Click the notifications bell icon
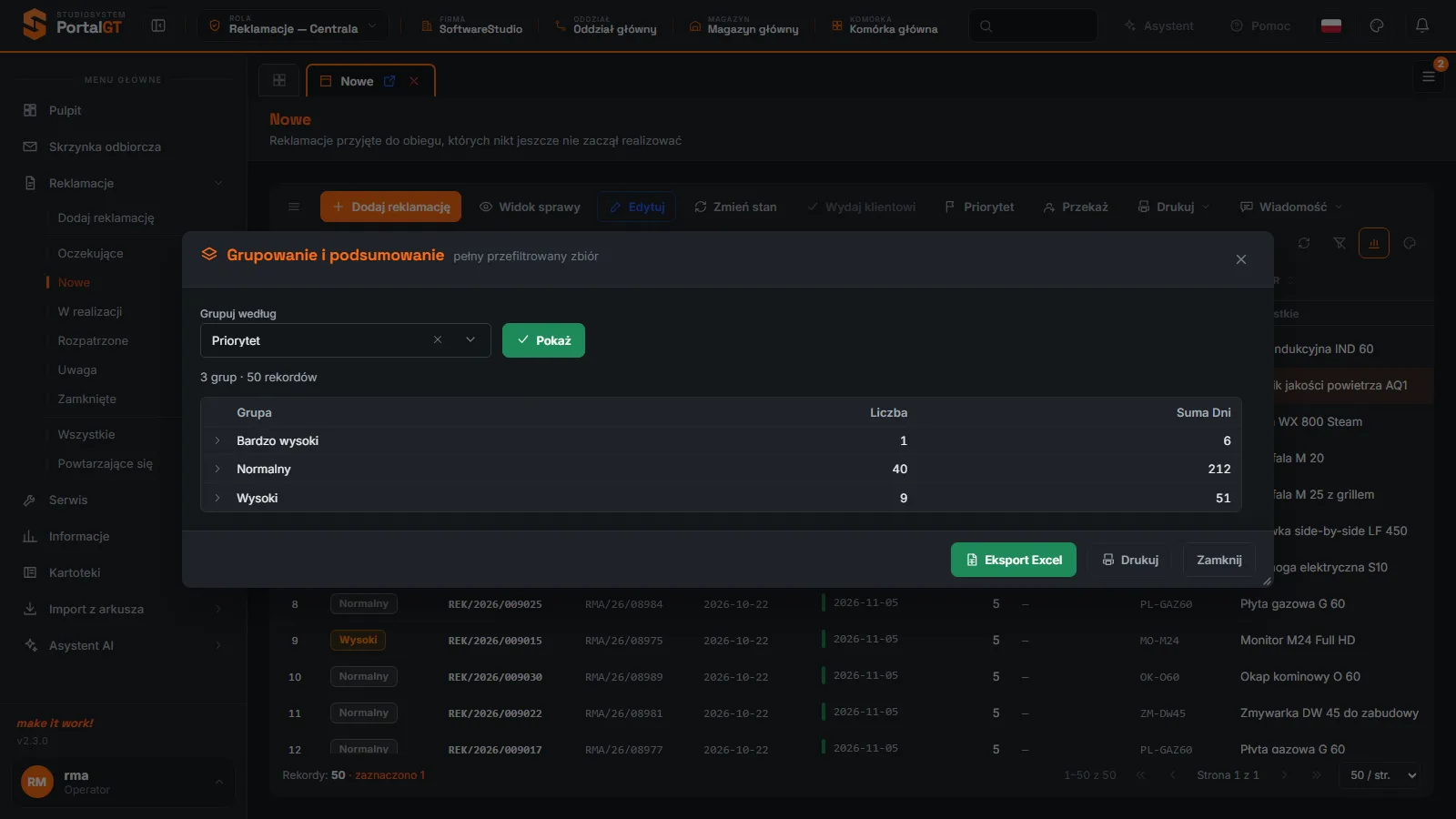 (1422, 25)
